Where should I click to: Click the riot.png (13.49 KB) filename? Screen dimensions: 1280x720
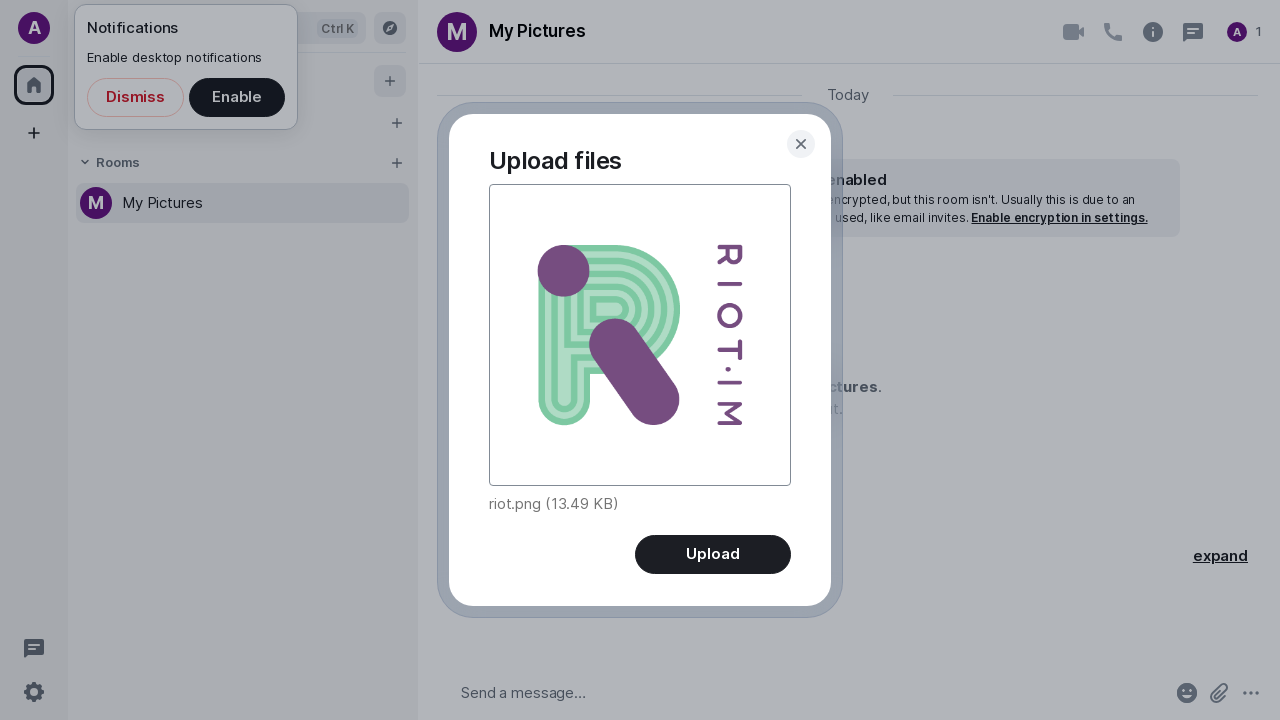tap(553, 504)
